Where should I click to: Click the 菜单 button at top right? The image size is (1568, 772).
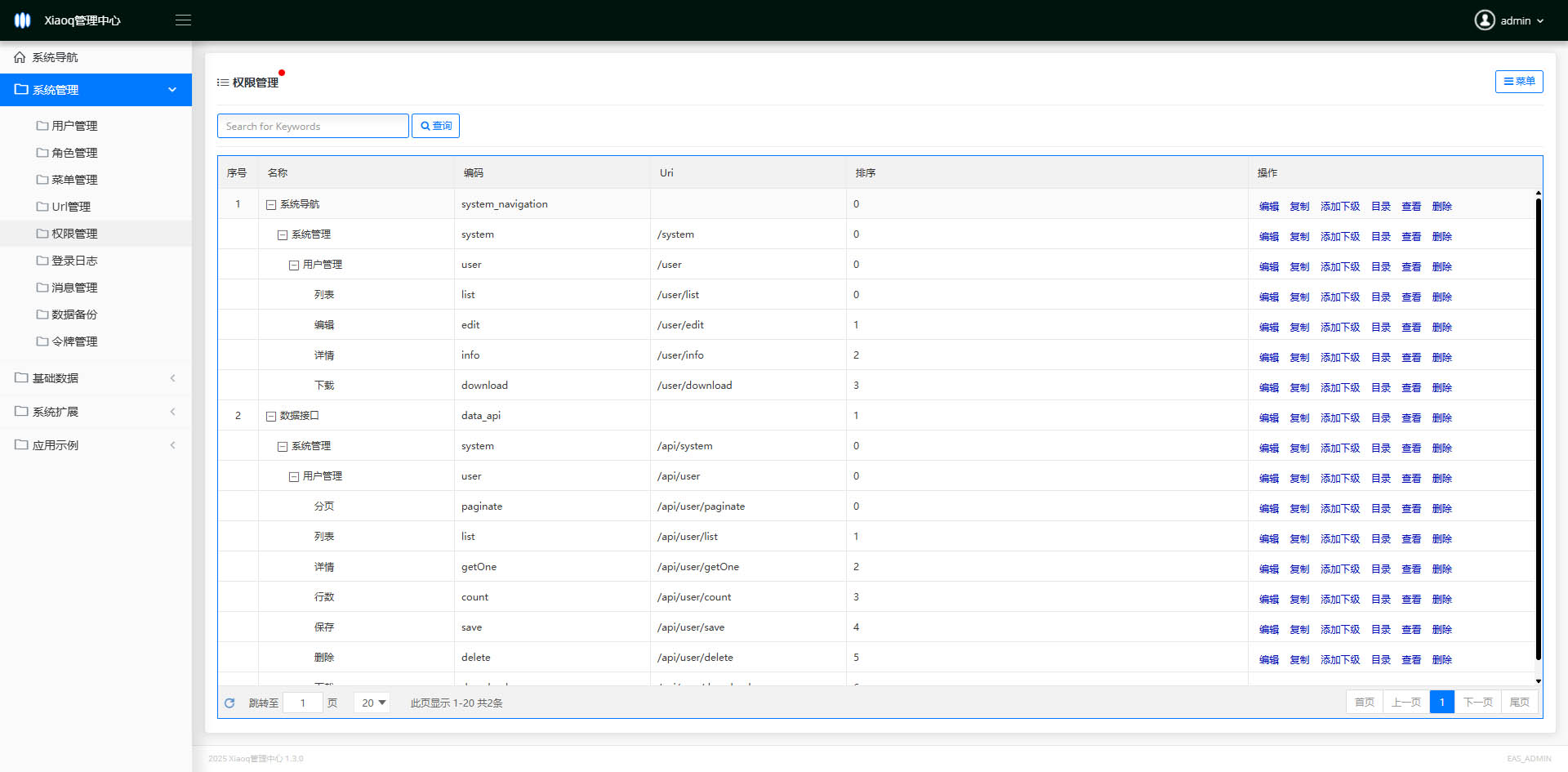1518,82
